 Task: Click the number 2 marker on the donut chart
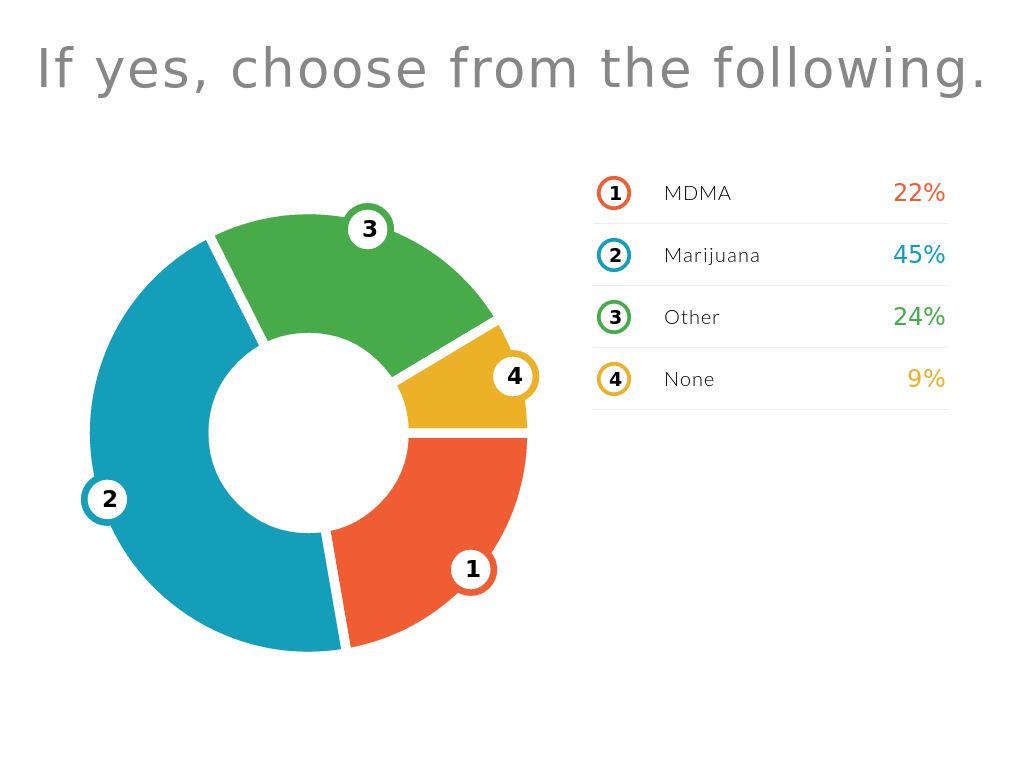[x=107, y=499]
